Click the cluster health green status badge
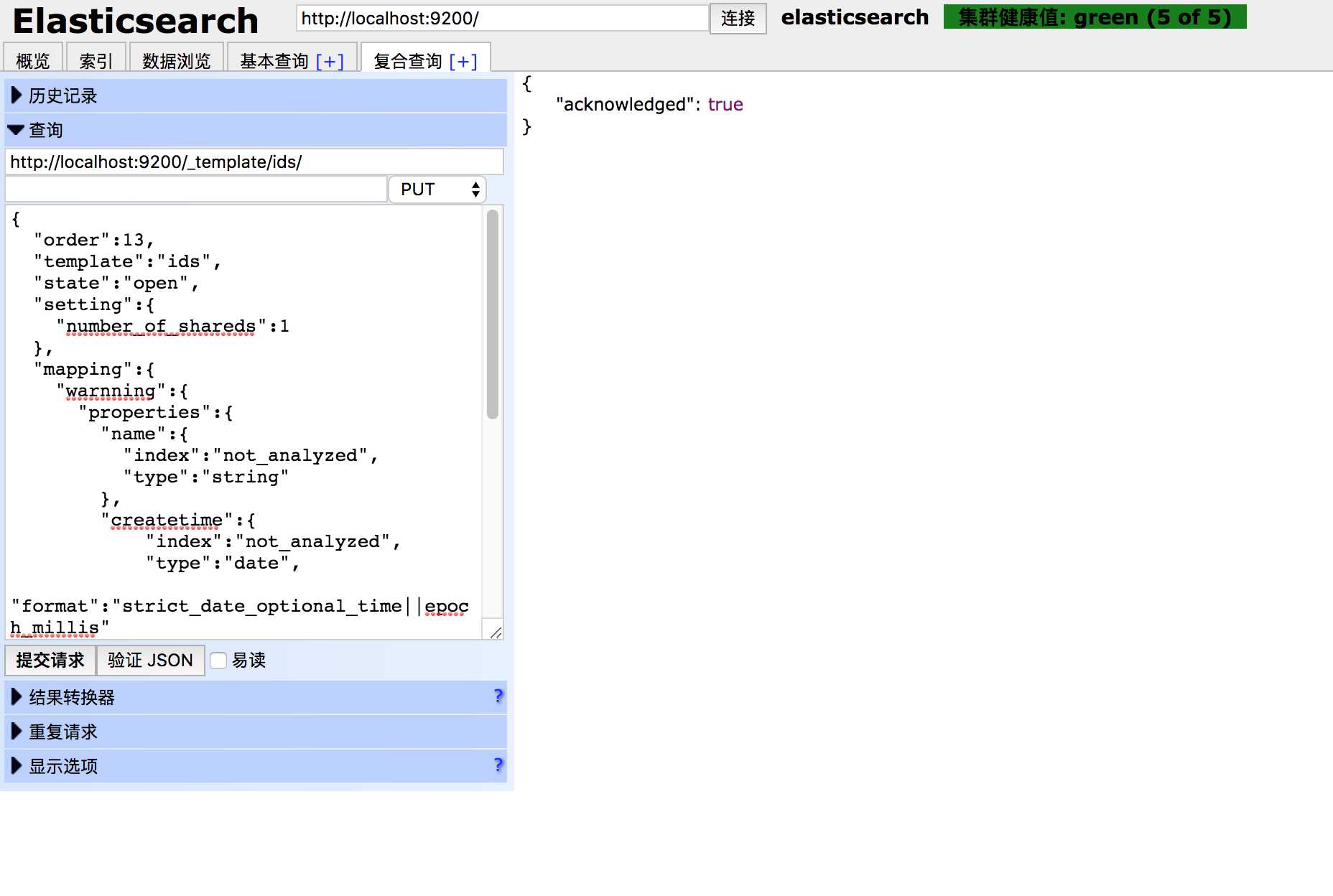The width and height of the screenshot is (1333, 896). point(1095,17)
